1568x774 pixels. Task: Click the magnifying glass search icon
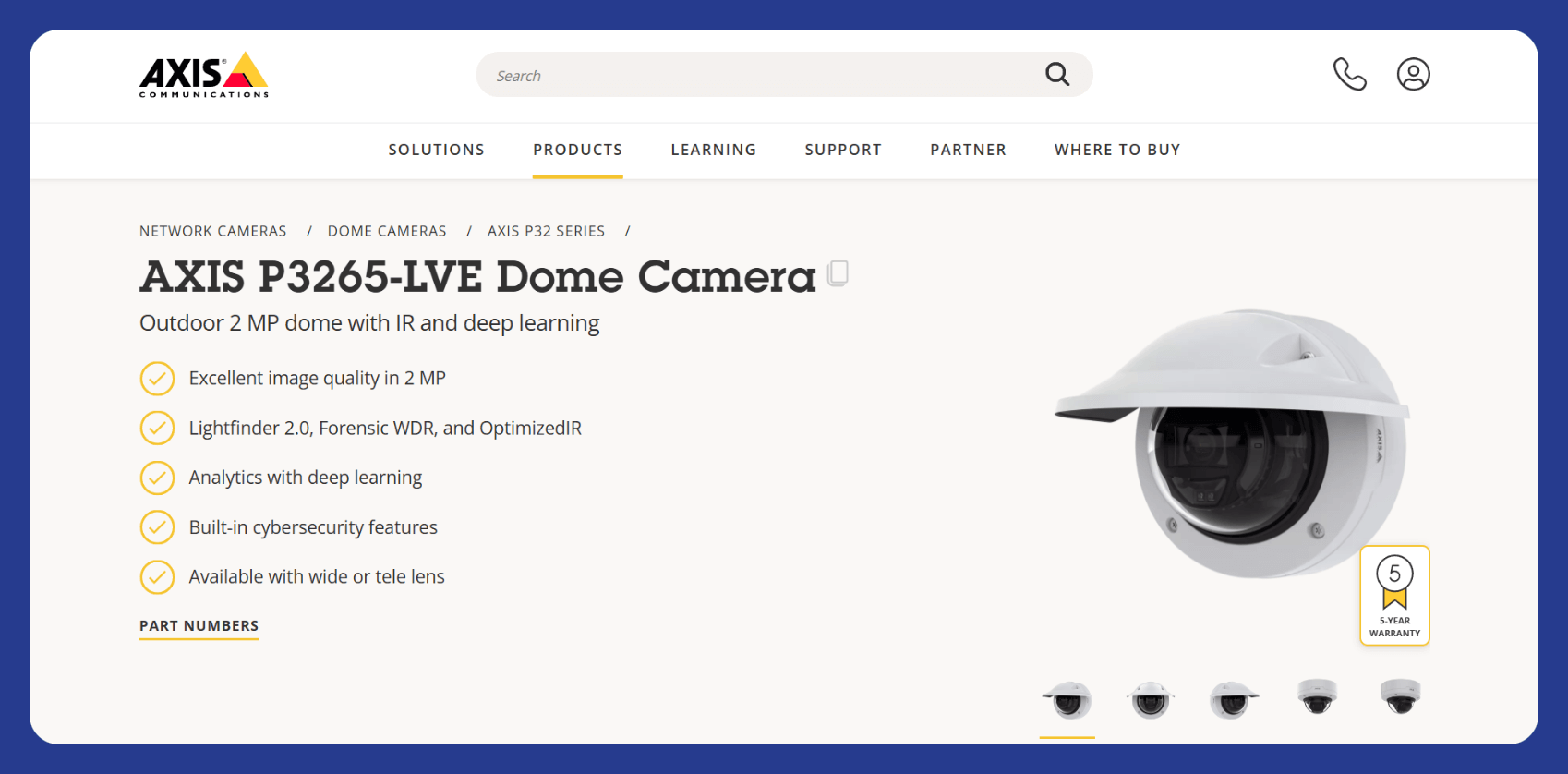point(1057,74)
